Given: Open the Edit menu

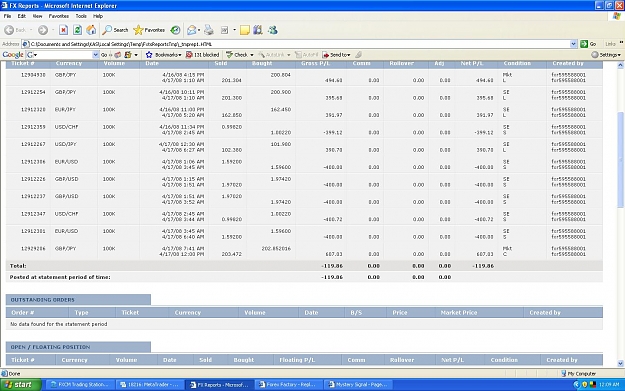Looking at the screenshot, I should click(x=22, y=16).
